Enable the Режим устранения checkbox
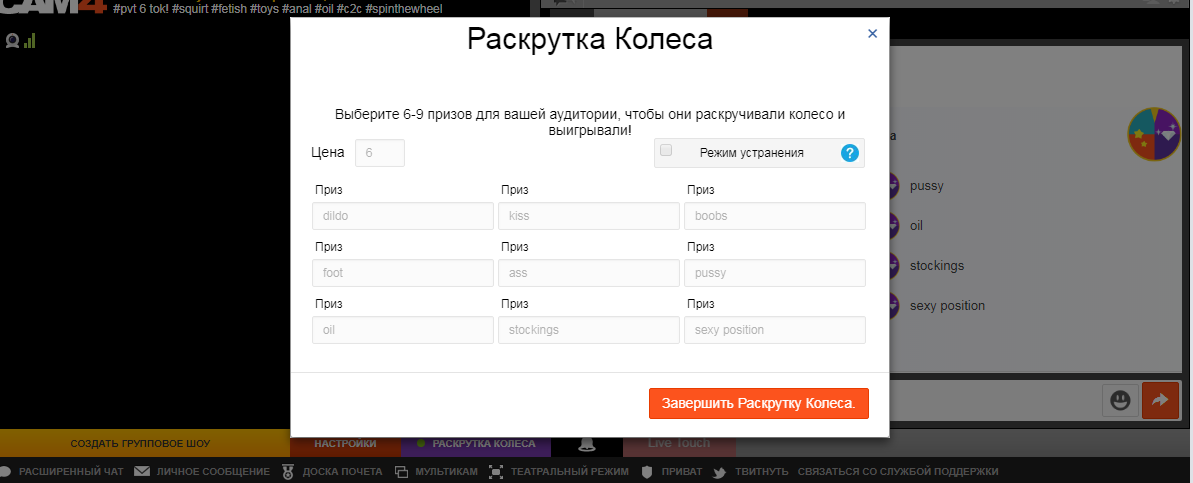 [x=667, y=150]
